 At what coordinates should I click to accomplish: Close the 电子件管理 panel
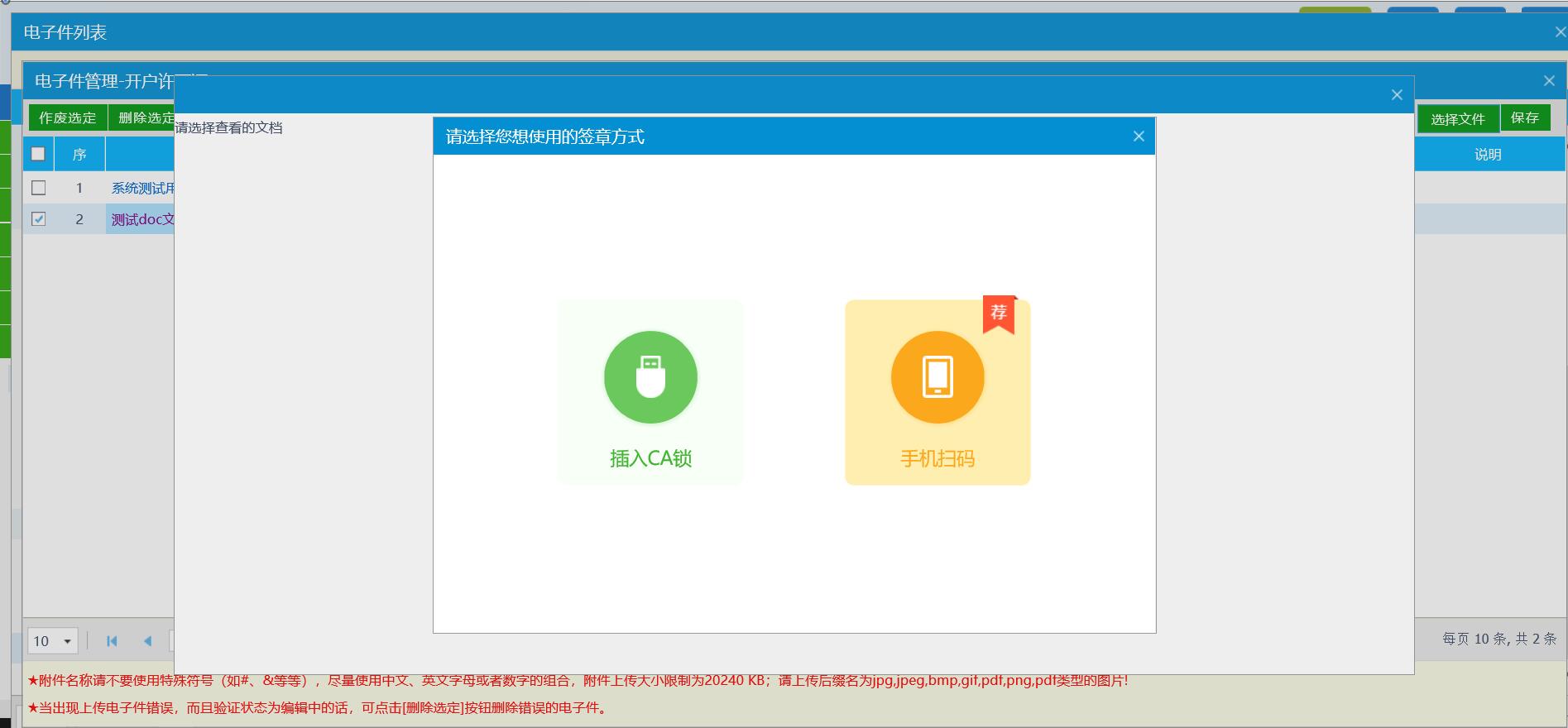pos(1549,81)
